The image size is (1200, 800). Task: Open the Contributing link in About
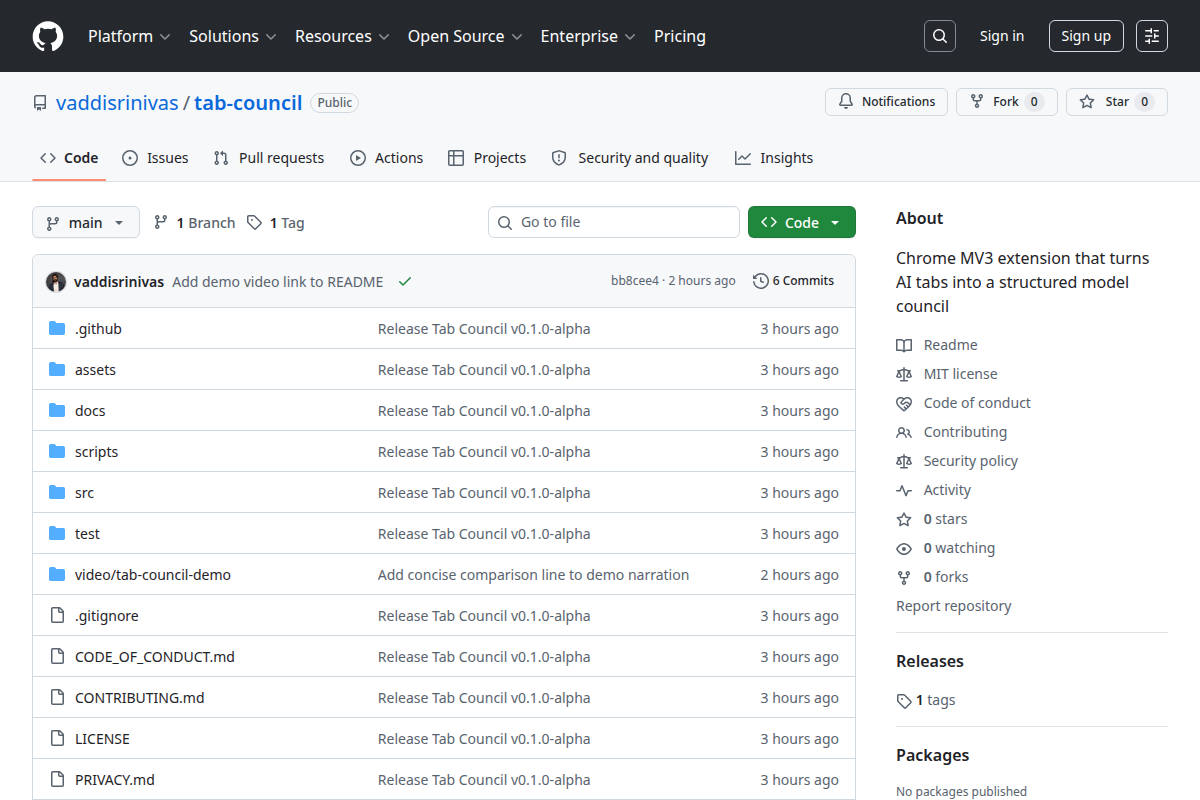(x=965, y=432)
